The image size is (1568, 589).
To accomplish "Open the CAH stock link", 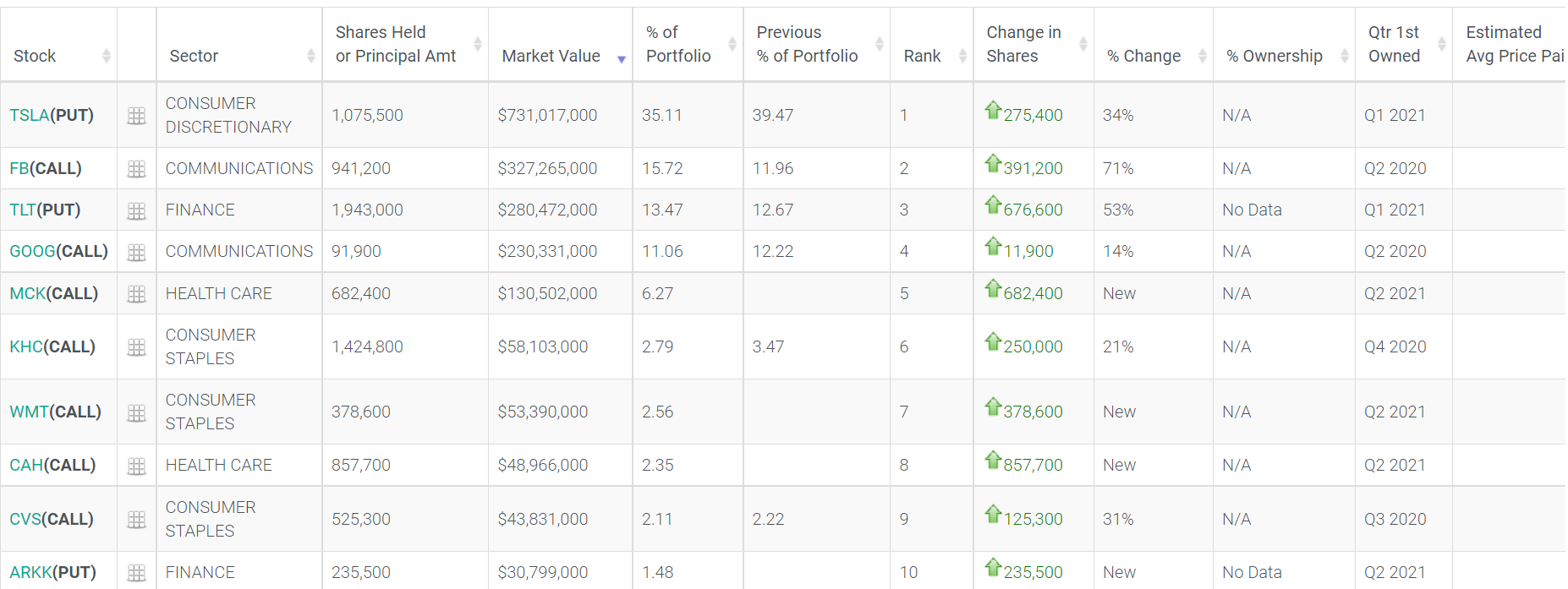I will coord(26,465).
